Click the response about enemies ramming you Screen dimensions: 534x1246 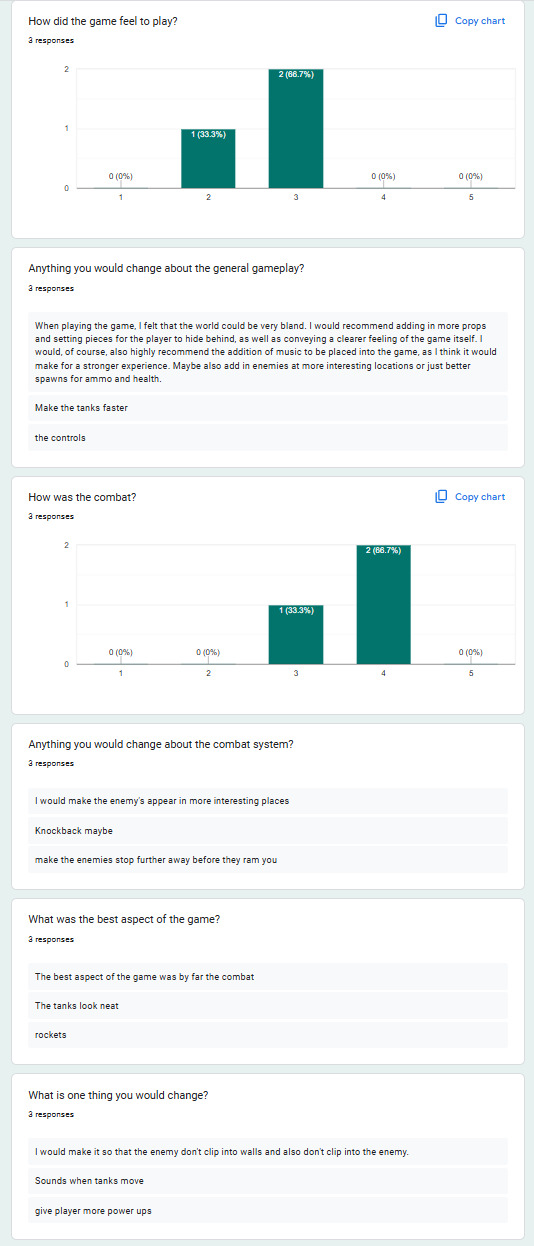point(267,860)
